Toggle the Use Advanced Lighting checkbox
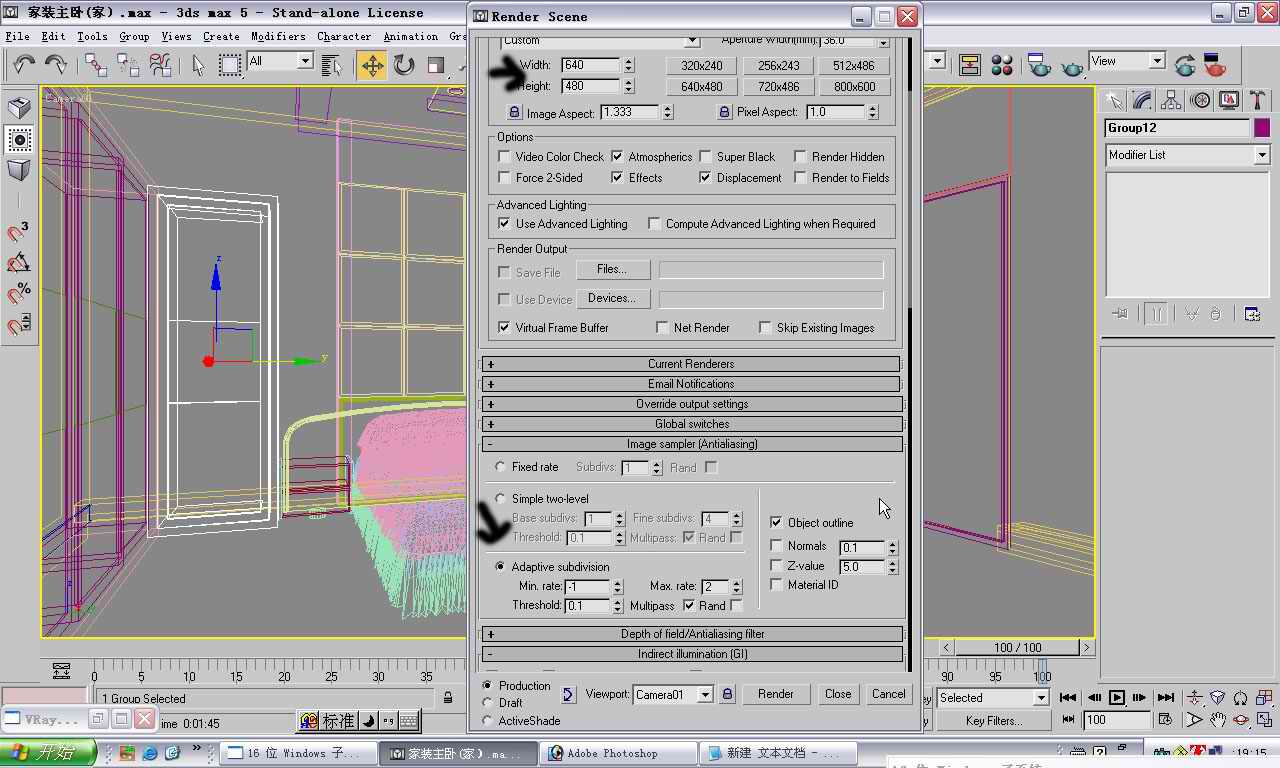Image resolution: width=1280 pixels, height=768 pixels. point(504,224)
